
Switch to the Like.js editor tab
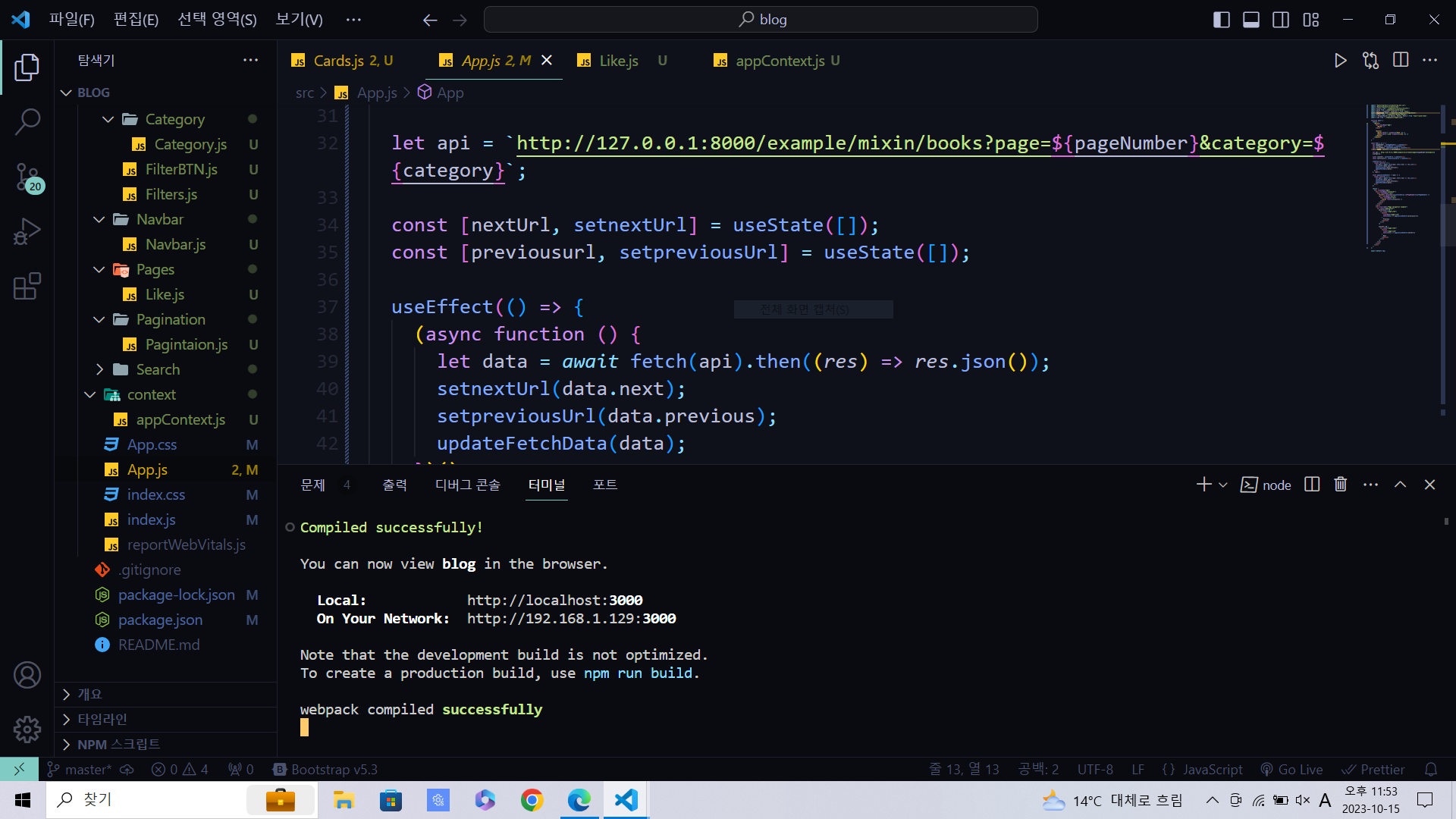point(618,61)
